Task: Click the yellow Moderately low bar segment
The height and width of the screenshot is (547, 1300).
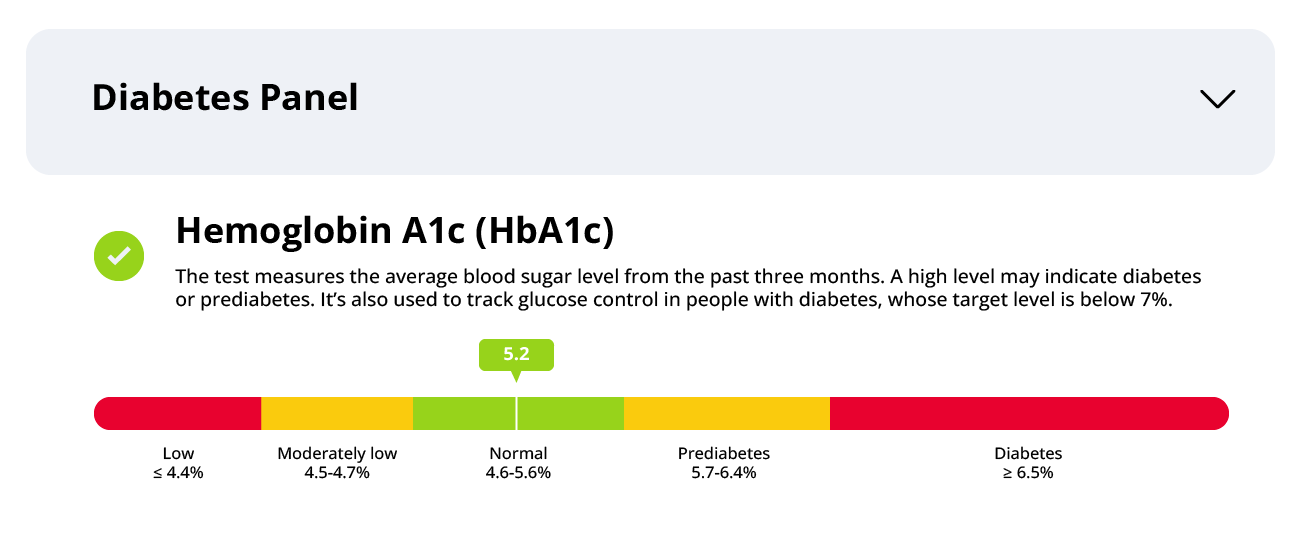Action: pos(337,413)
